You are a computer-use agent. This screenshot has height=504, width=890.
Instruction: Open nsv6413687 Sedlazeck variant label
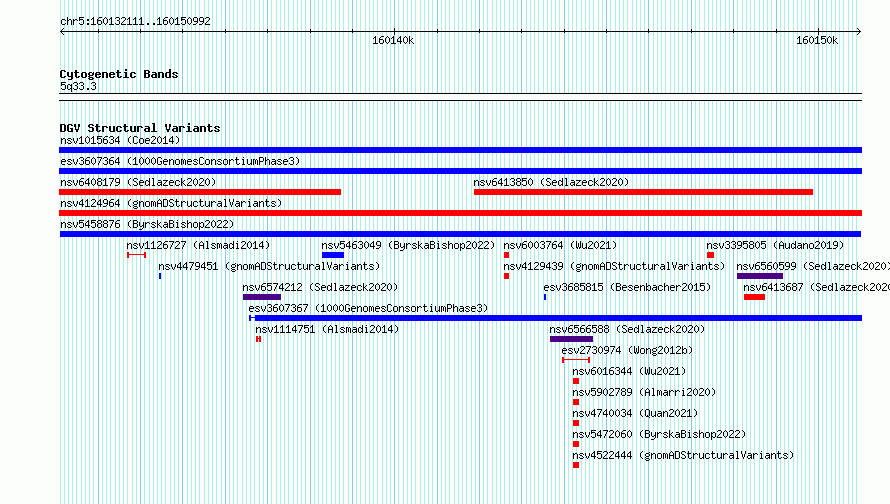pyautogui.click(x=817, y=287)
